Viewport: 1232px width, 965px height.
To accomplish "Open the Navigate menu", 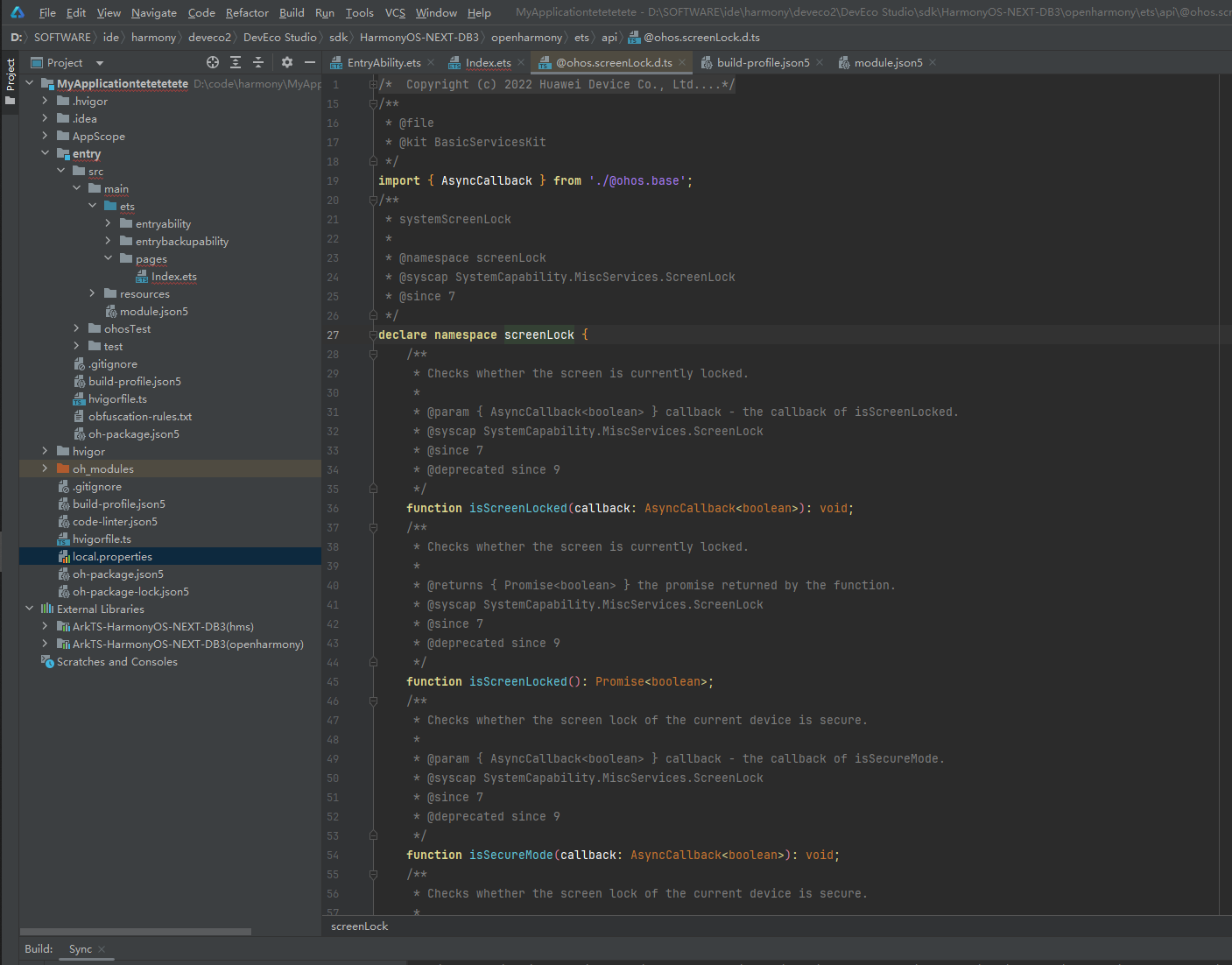I will [x=153, y=12].
